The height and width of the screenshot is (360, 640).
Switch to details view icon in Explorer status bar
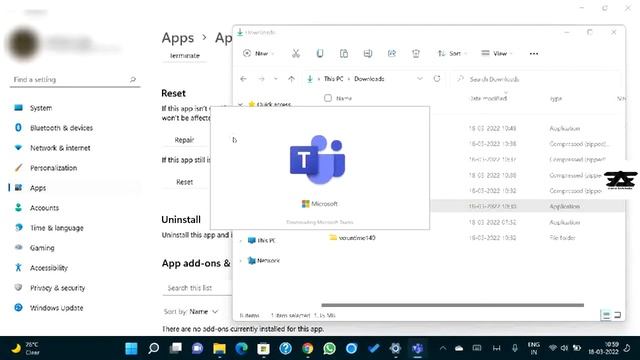pos(606,315)
